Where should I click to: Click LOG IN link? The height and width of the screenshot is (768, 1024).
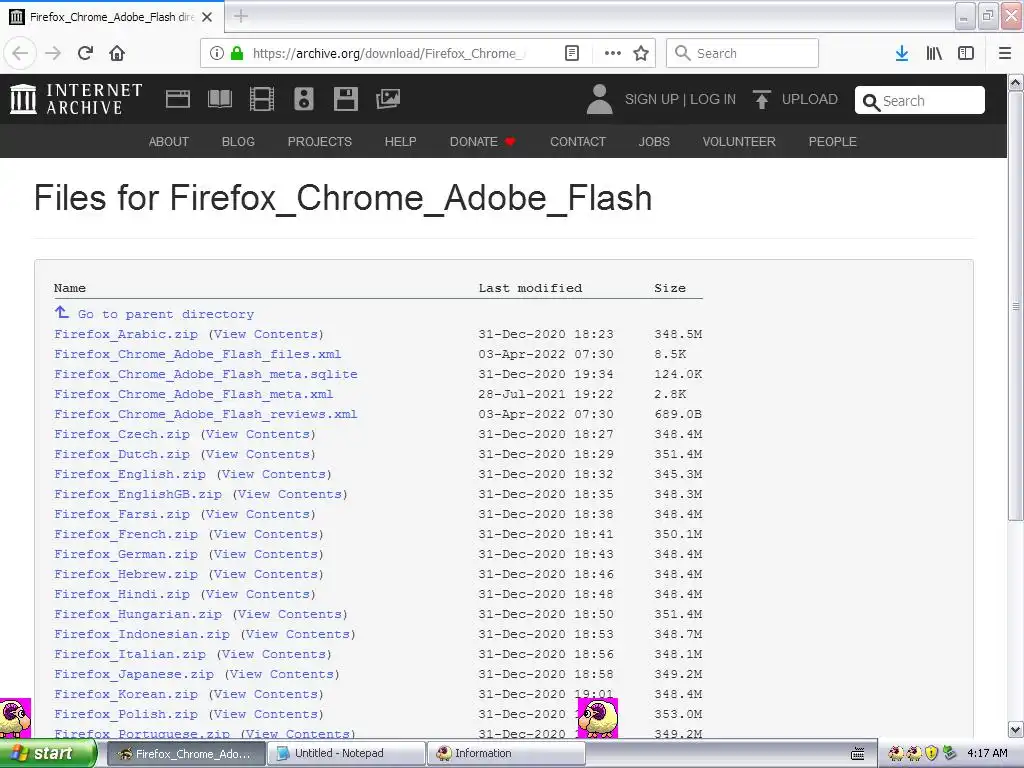(712, 99)
